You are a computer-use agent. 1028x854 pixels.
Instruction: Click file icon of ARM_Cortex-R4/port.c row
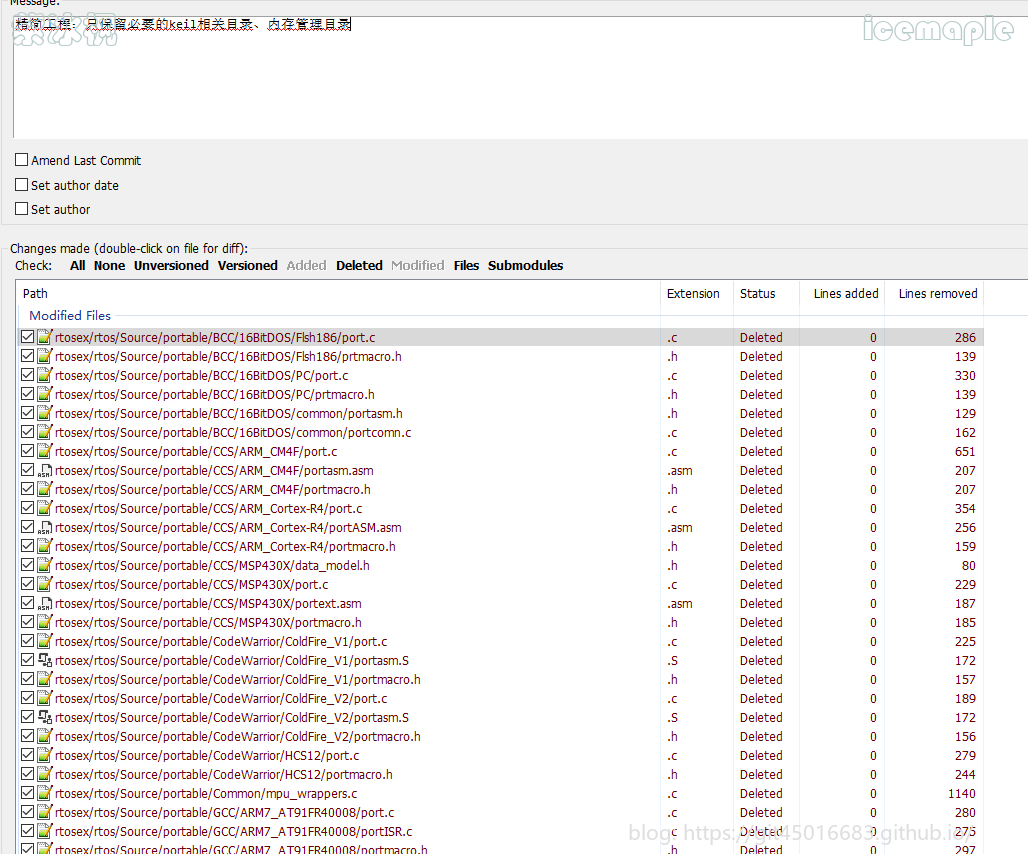[x=45, y=509]
